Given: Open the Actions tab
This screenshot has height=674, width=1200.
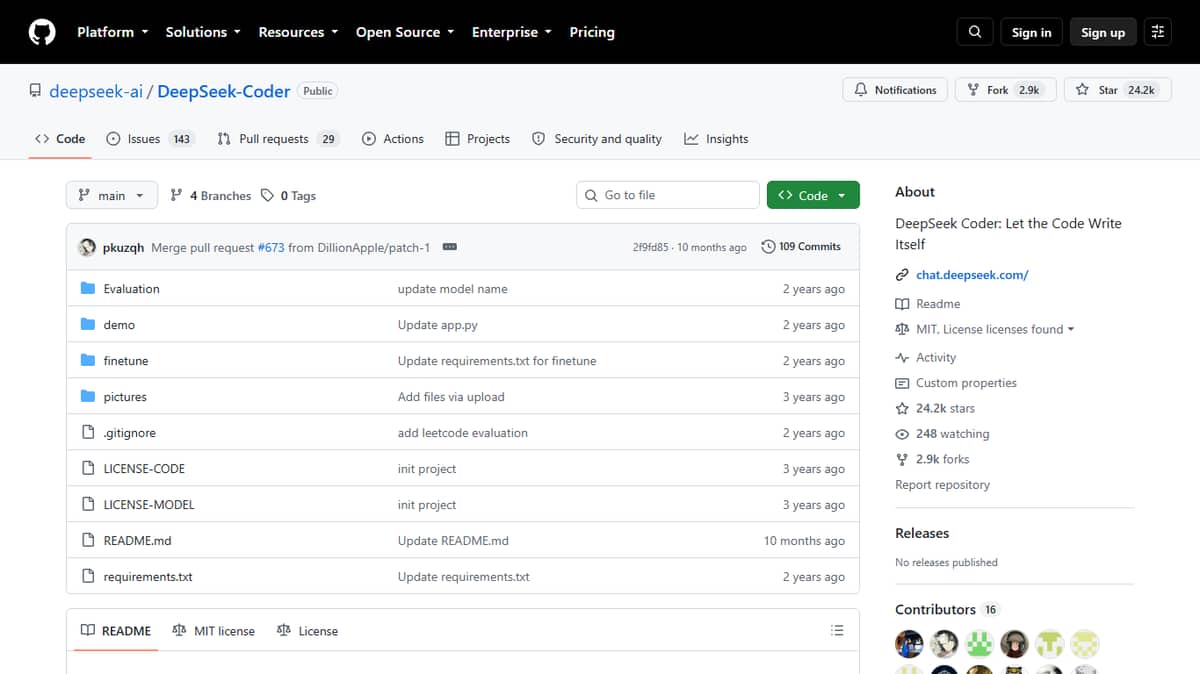Looking at the screenshot, I should [393, 139].
